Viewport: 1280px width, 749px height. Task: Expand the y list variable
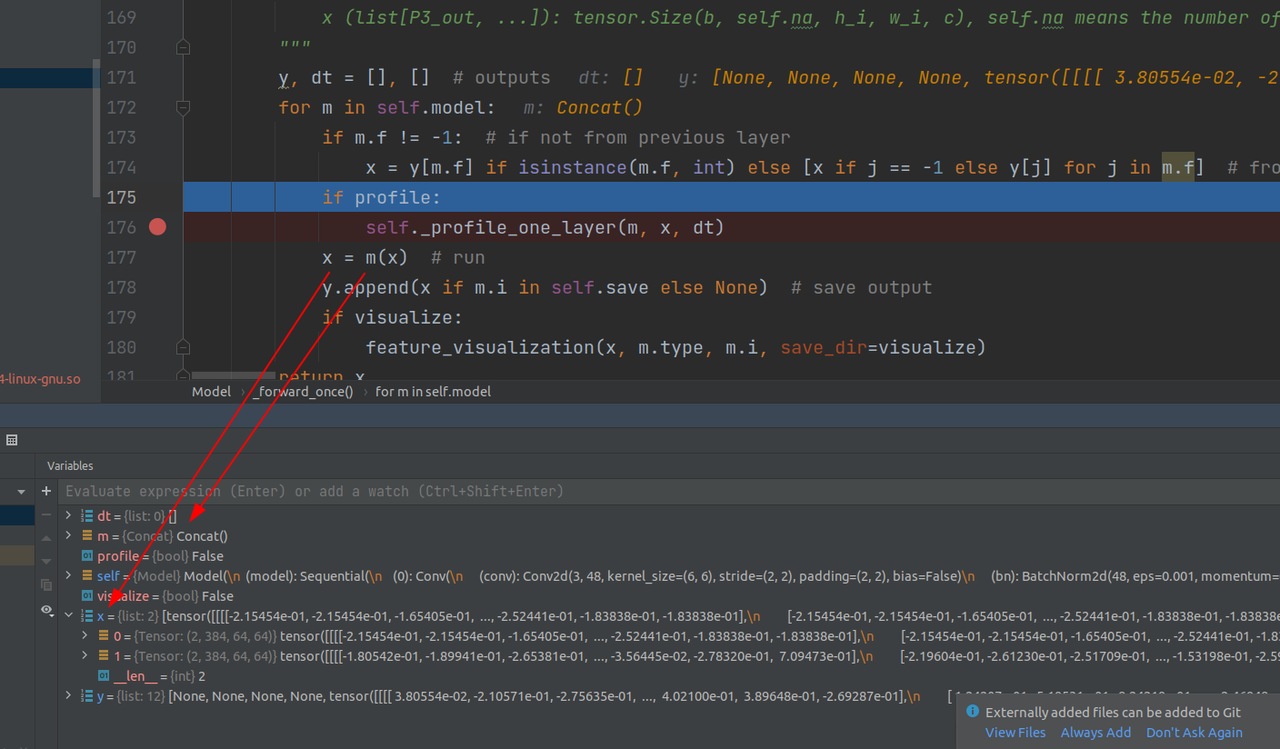pyautogui.click(x=68, y=696)
